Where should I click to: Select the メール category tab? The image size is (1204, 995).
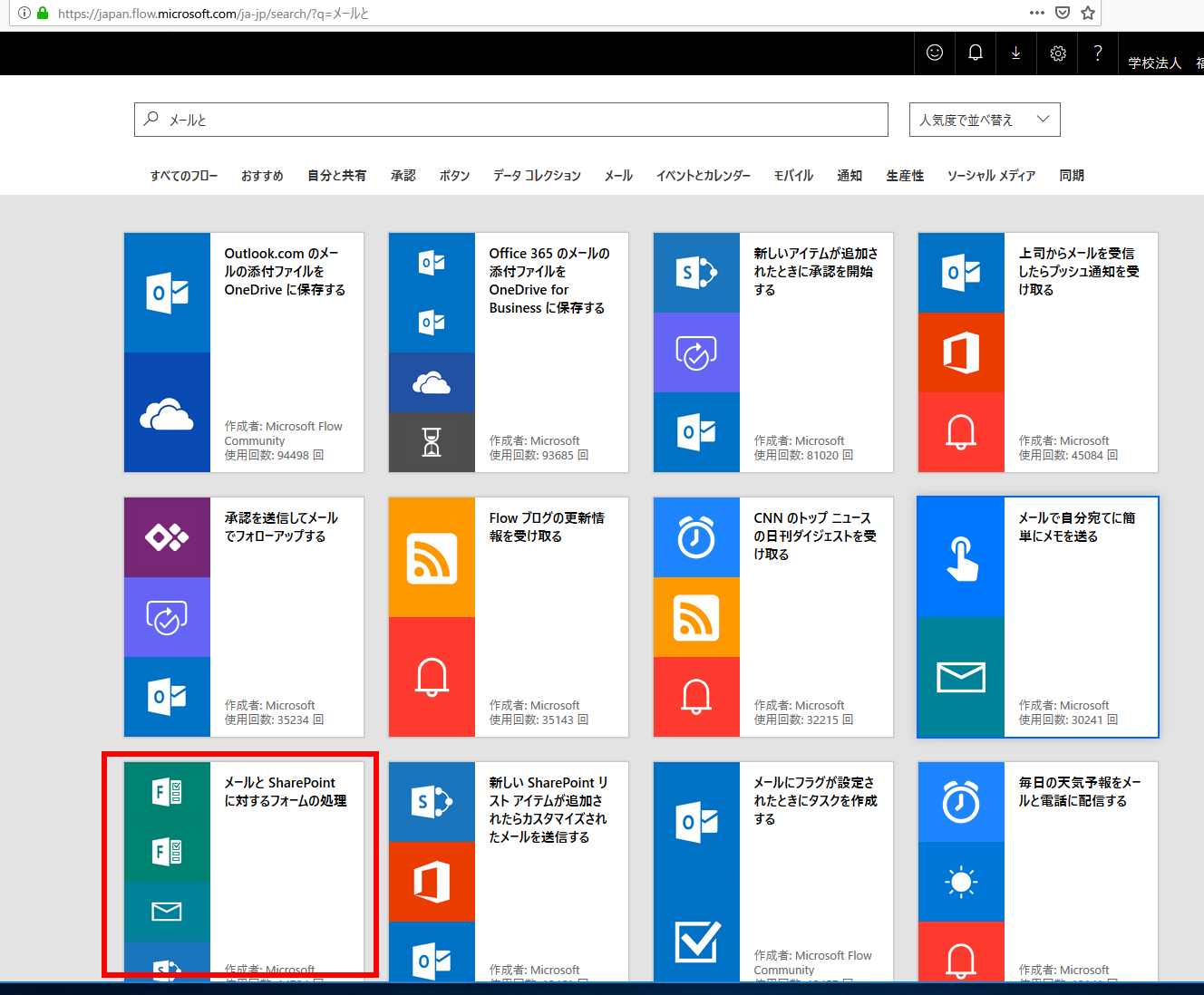[618, 176]
